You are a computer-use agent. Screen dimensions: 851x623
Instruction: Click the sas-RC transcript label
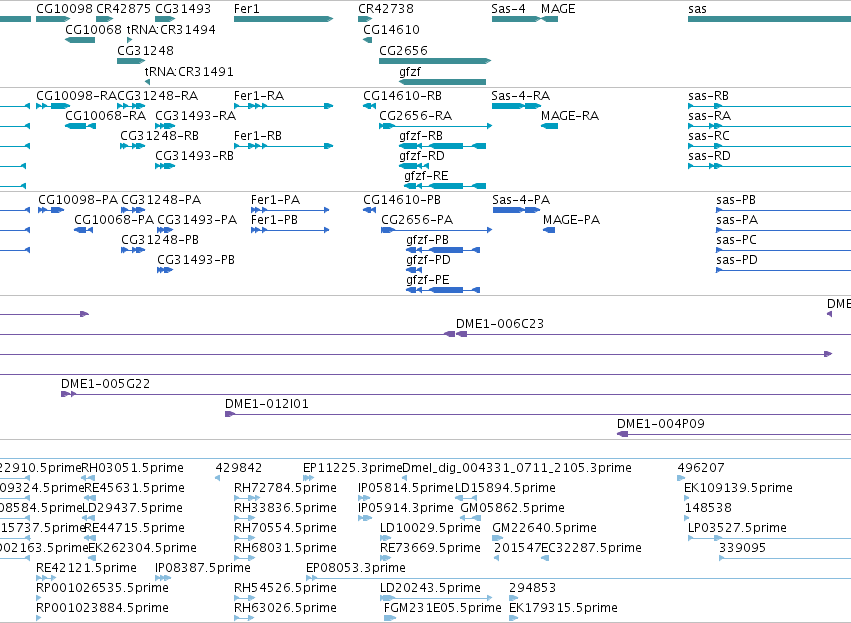709,136
